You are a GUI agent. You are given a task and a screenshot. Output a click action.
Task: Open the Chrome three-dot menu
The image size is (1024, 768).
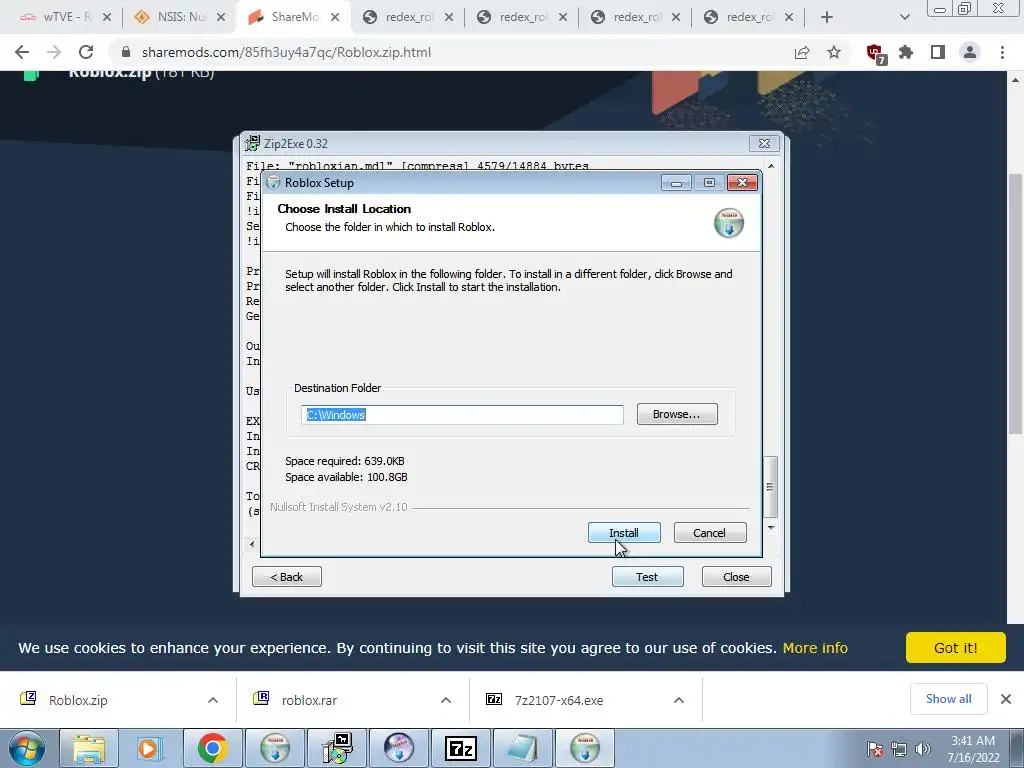(x=1002, y=52)
